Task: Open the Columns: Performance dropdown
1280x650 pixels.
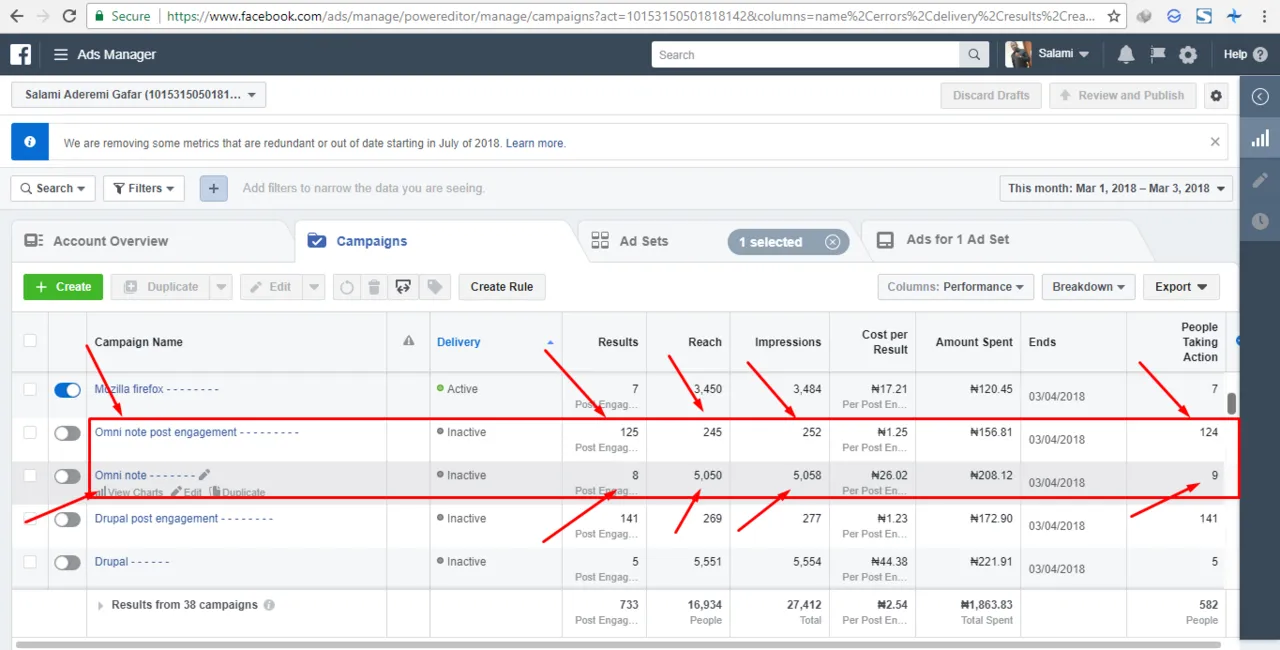Action: pos(955,287)
